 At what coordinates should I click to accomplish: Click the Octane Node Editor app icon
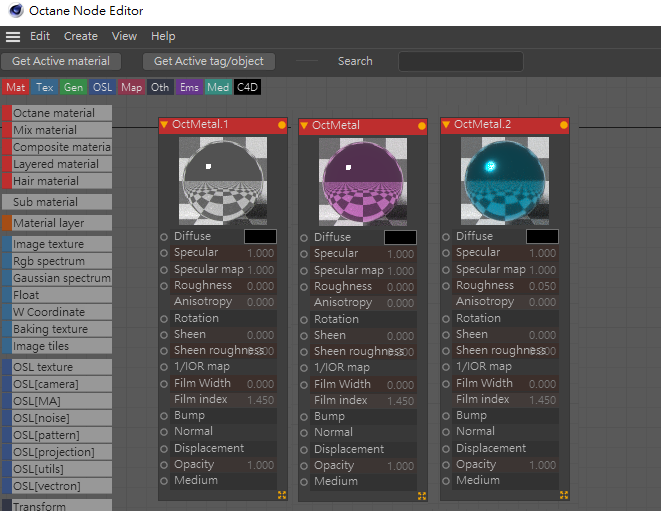point(16,11)
